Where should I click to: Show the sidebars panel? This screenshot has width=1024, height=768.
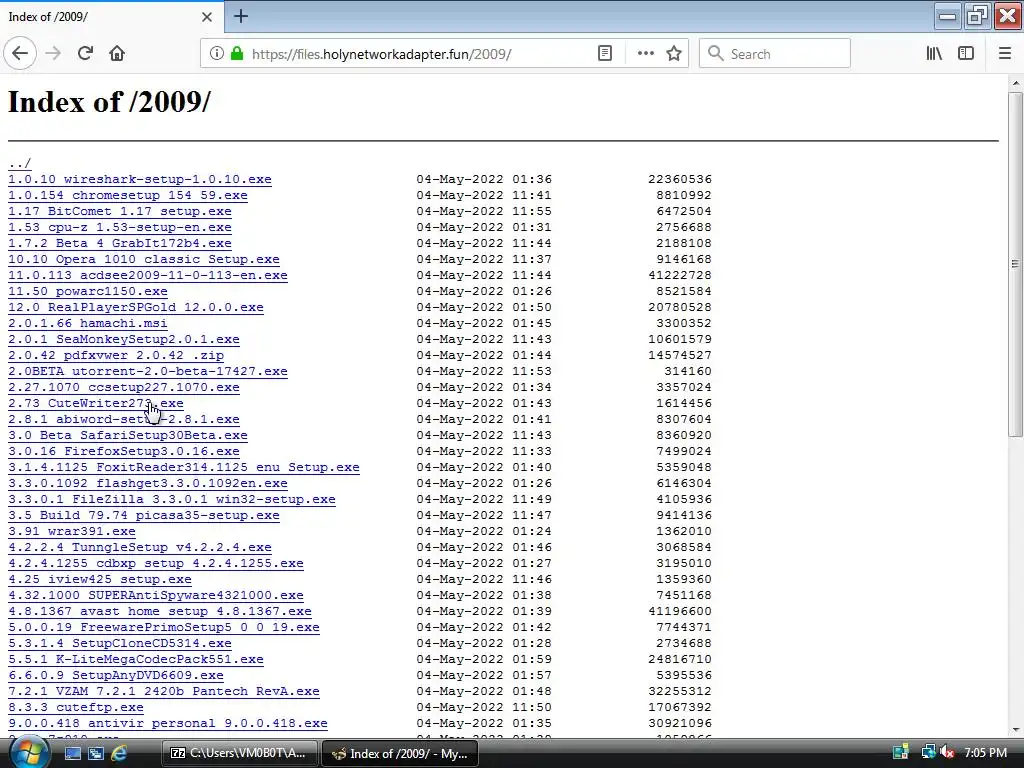click(966, 54)
